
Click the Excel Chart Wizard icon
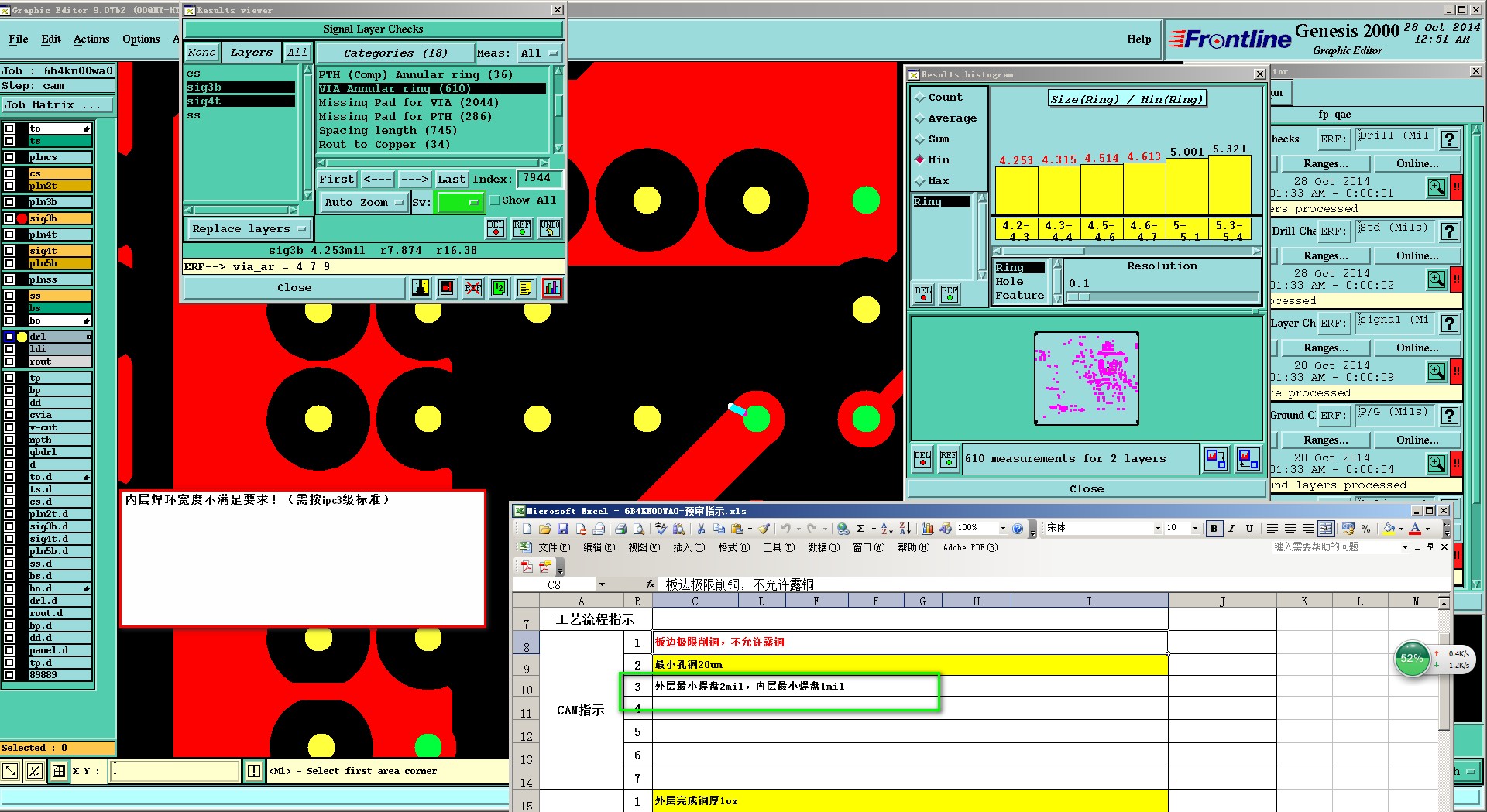point(927,529)
